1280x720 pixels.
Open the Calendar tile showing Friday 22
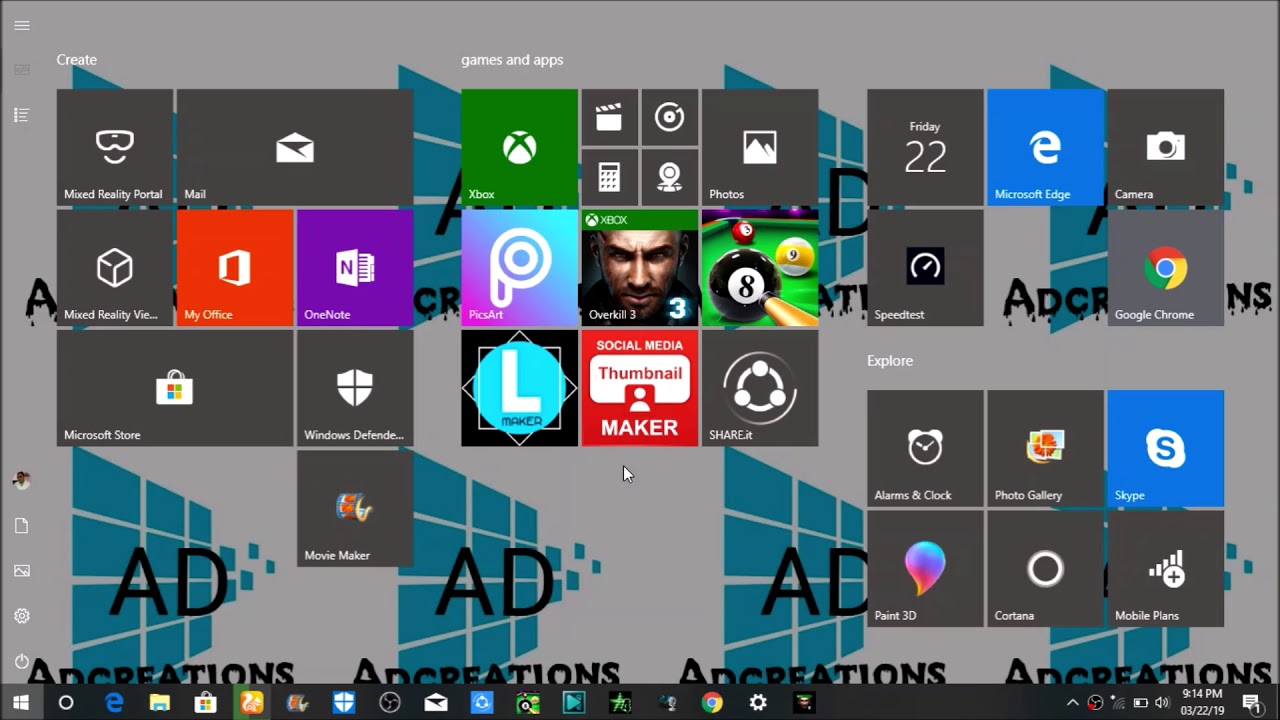coord(925,147)
